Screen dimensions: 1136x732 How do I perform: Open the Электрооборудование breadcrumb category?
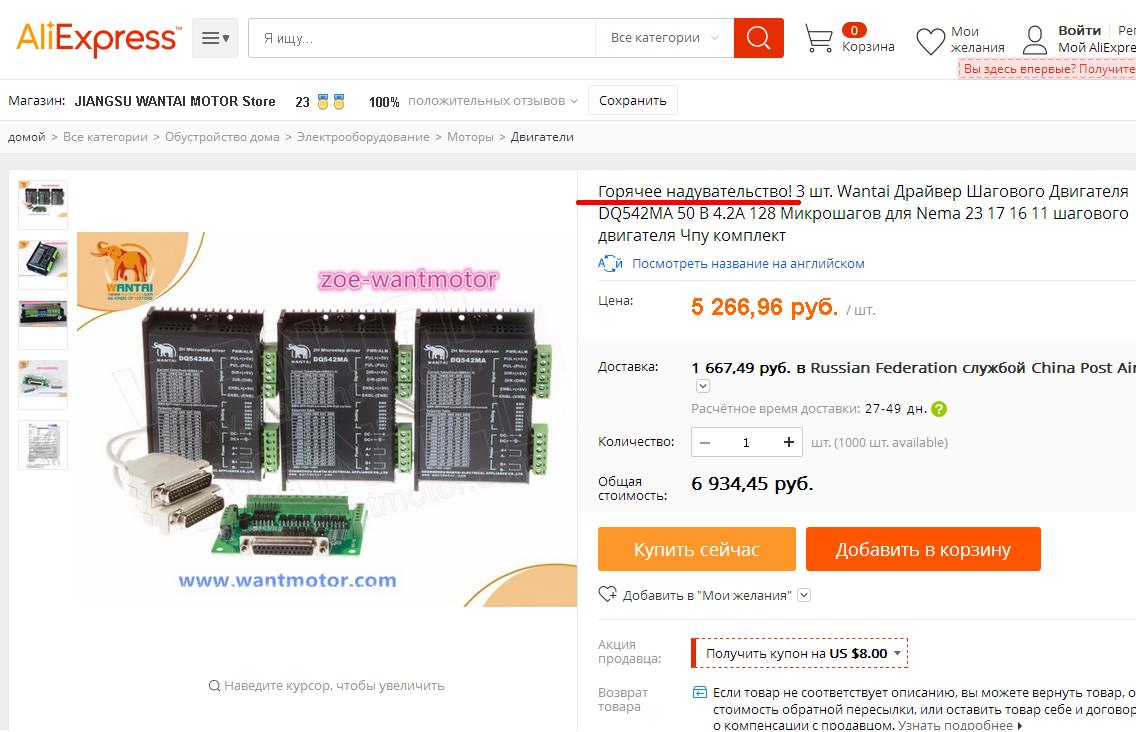(x=363, y=137)
